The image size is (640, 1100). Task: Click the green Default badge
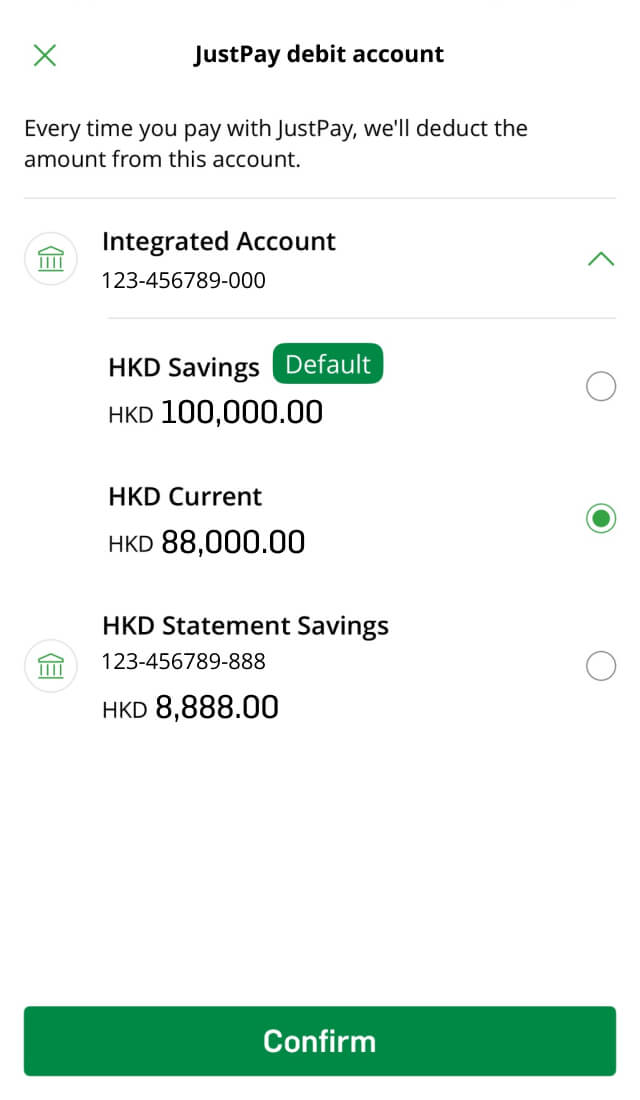tap(328, 365)
